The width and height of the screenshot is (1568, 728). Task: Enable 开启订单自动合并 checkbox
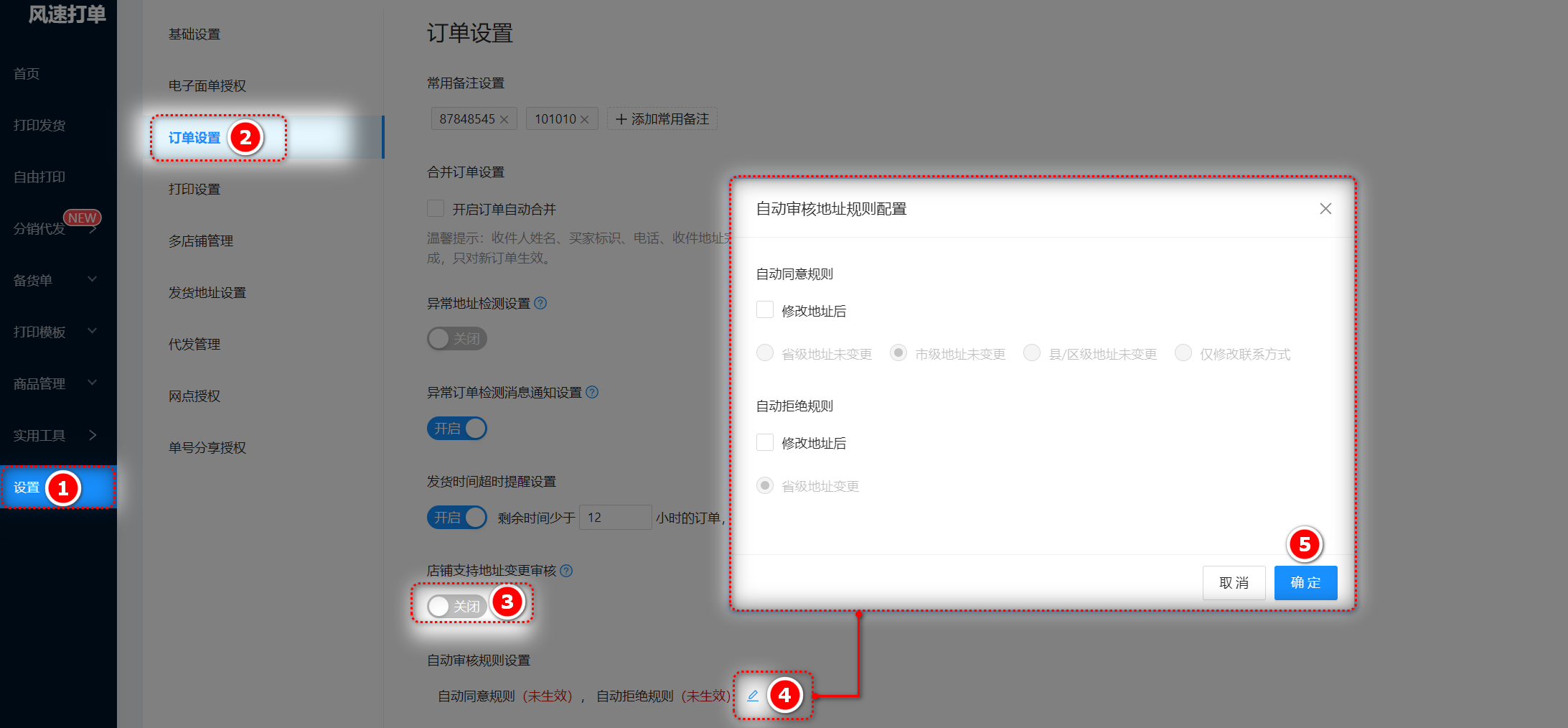(x=436, y=209)
